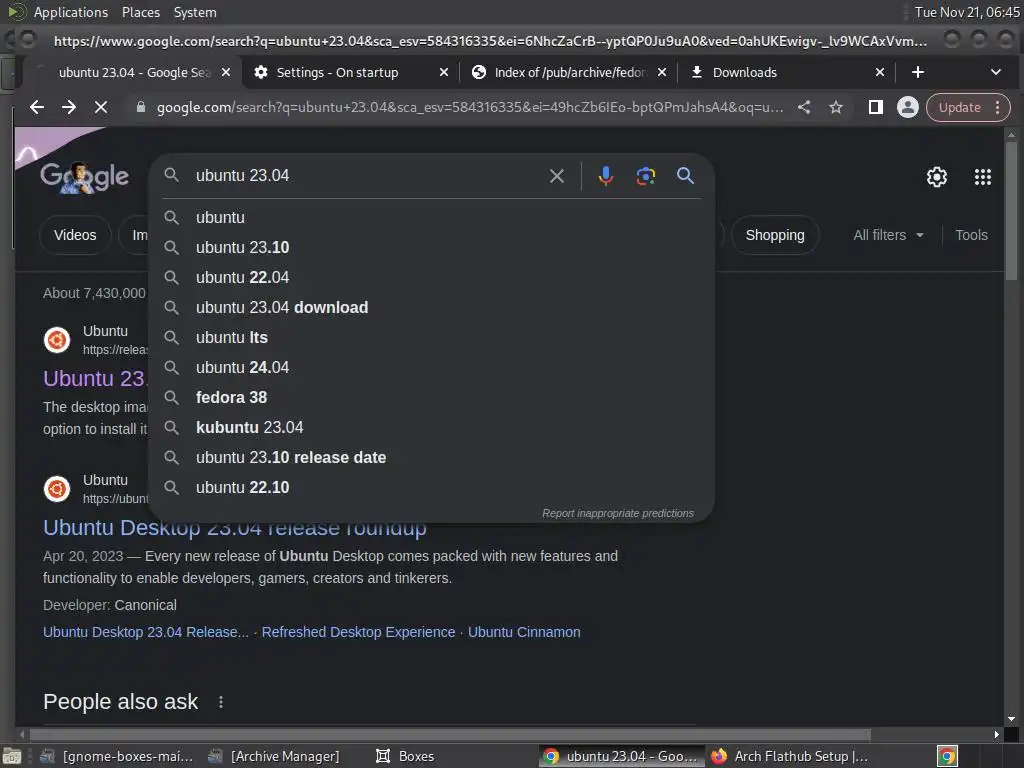Viewport: 1024px width, 768px height.
Task: Clear the search box text
Action: [556, 176]
